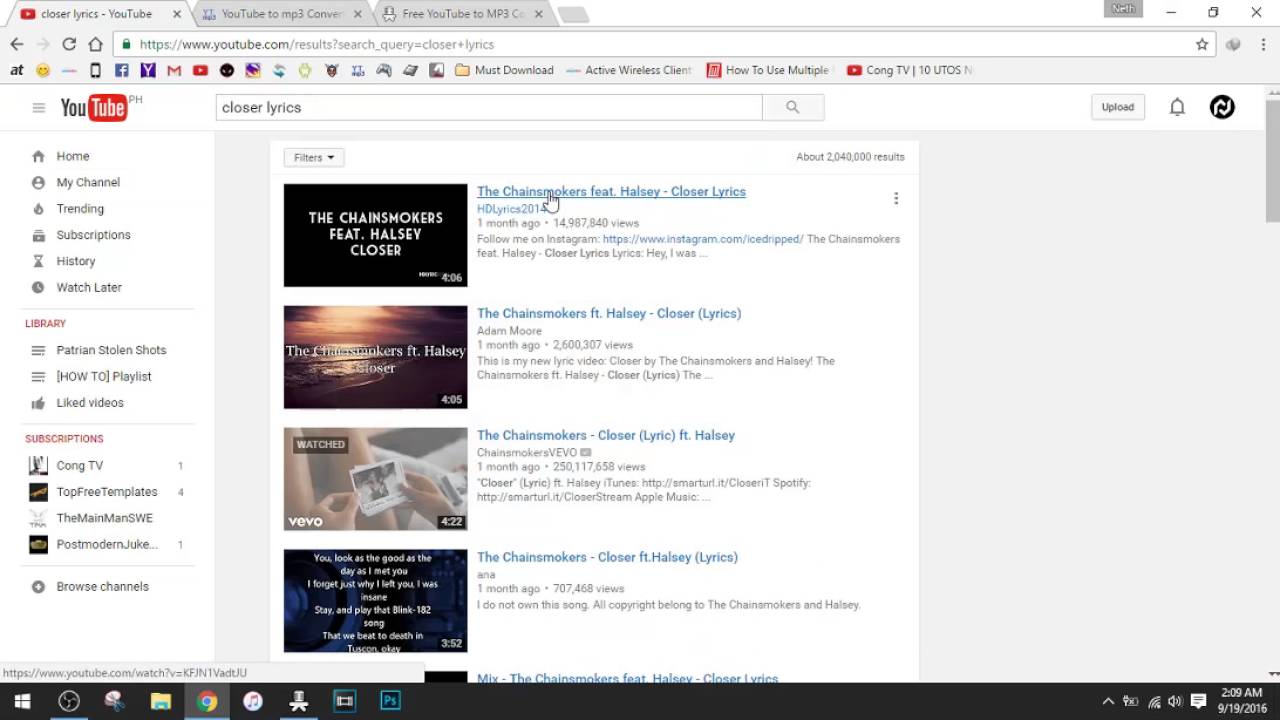Click the sunset Closer thumbnail 4:05
1280x720 pixels.
[x=375, y=357]
